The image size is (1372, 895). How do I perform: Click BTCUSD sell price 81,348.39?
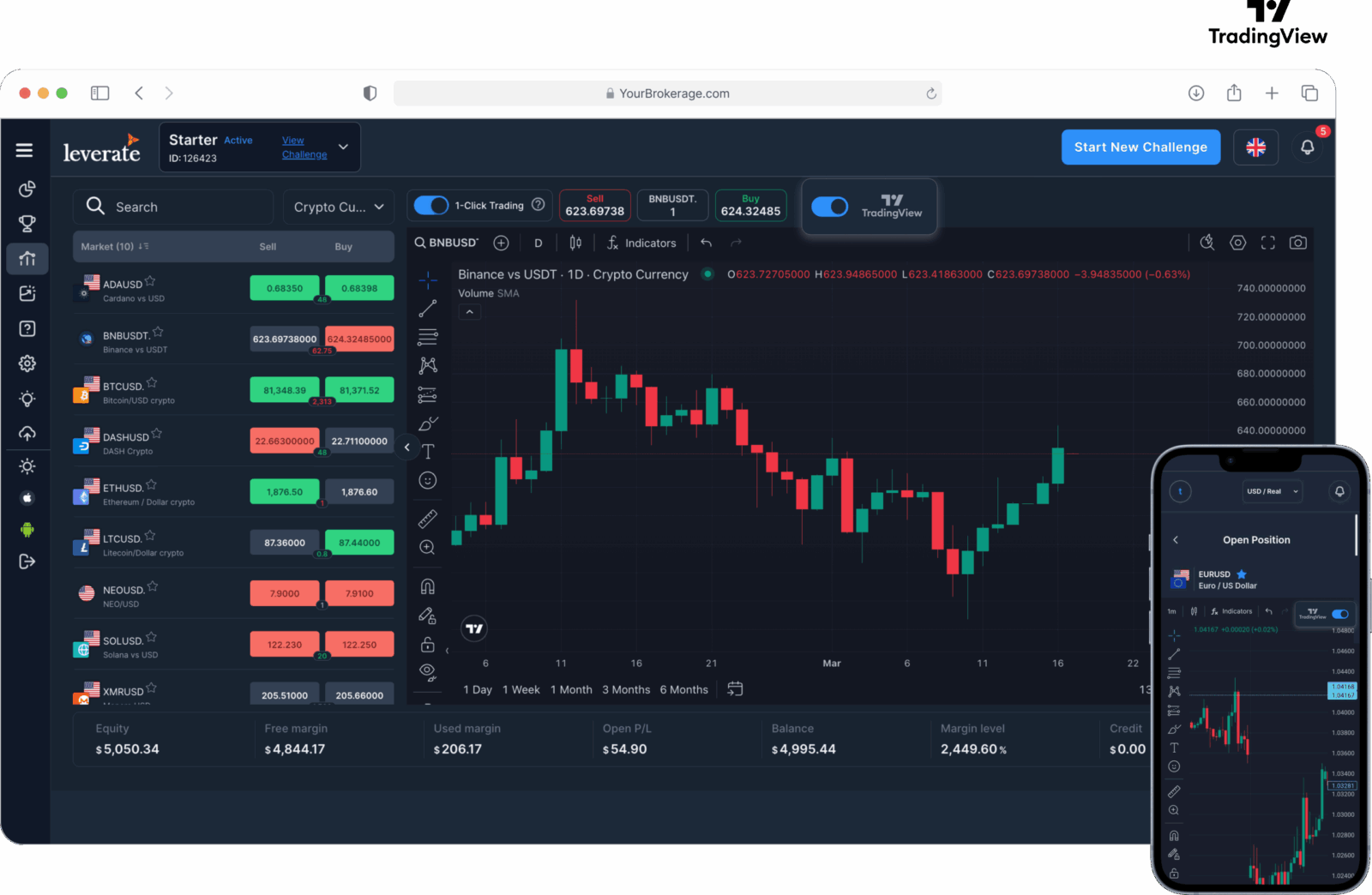click(x=285, y=390)
